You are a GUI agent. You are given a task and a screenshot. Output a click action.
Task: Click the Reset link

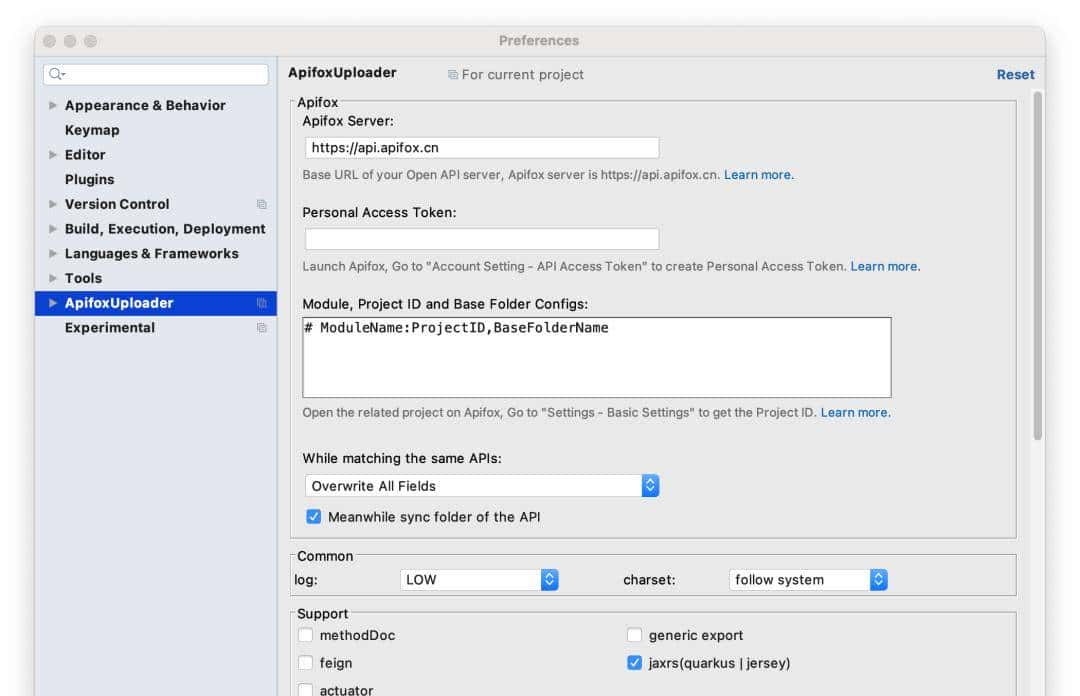click(x=1015, y=75)
